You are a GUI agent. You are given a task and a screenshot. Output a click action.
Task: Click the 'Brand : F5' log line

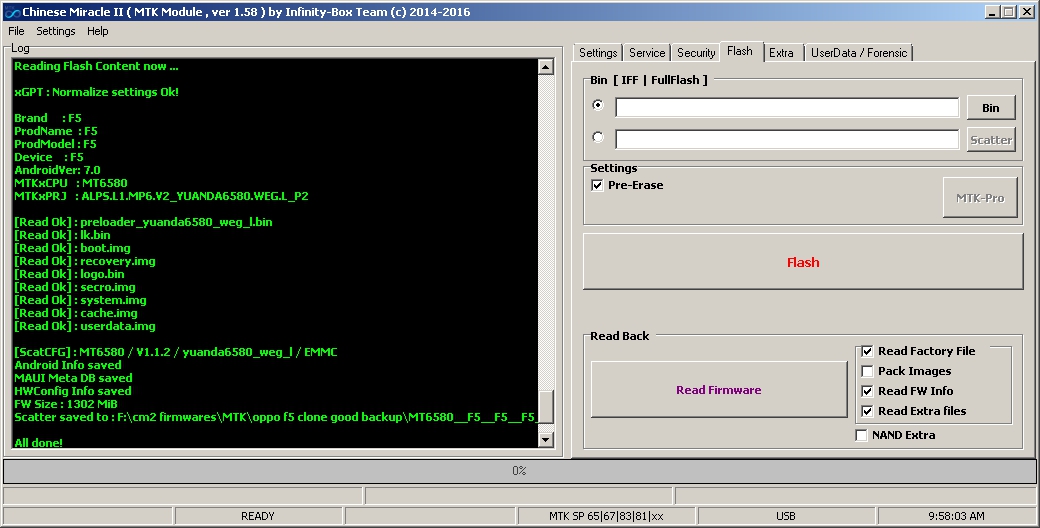click(x=48, y=118)
